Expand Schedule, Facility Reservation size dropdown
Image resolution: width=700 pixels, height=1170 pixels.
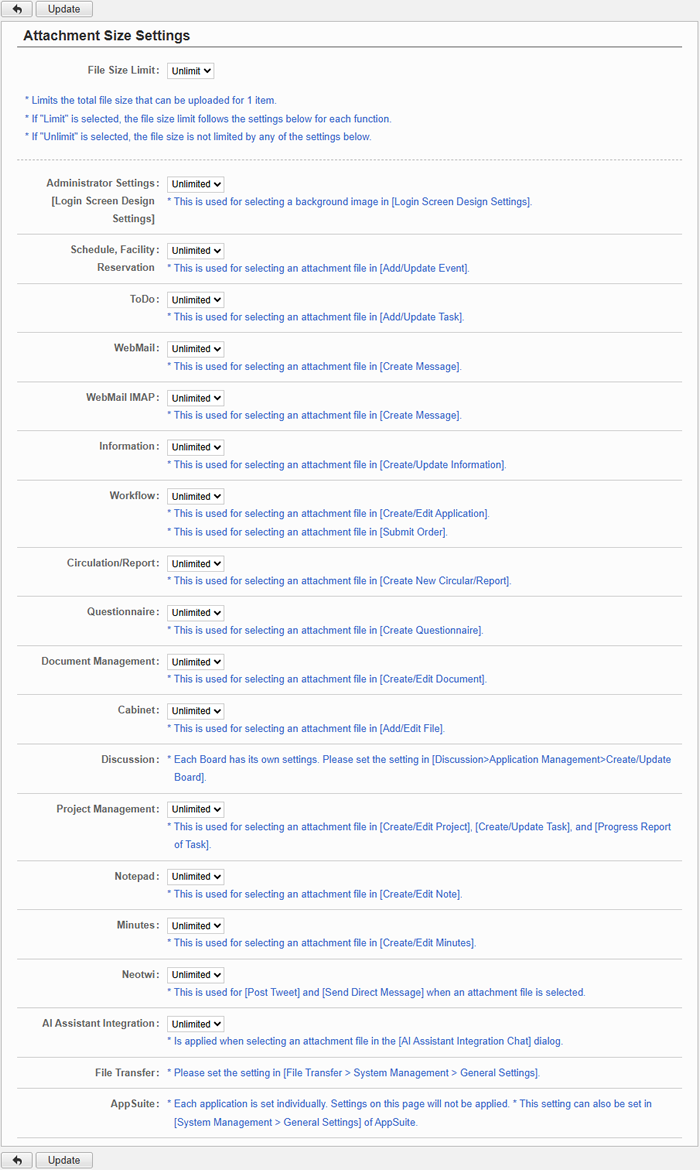196,251
